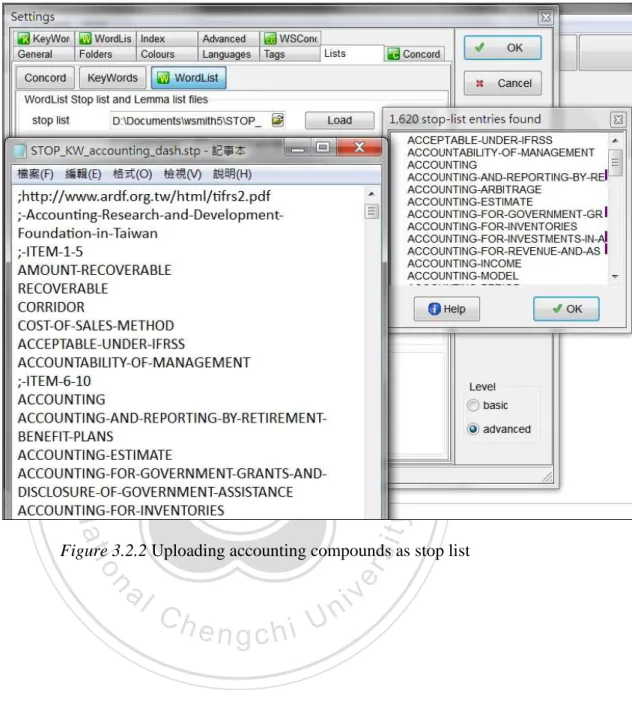Click the entries list scroll down arrow
Viewport: 632px width, 708px height.
(615, 276)
